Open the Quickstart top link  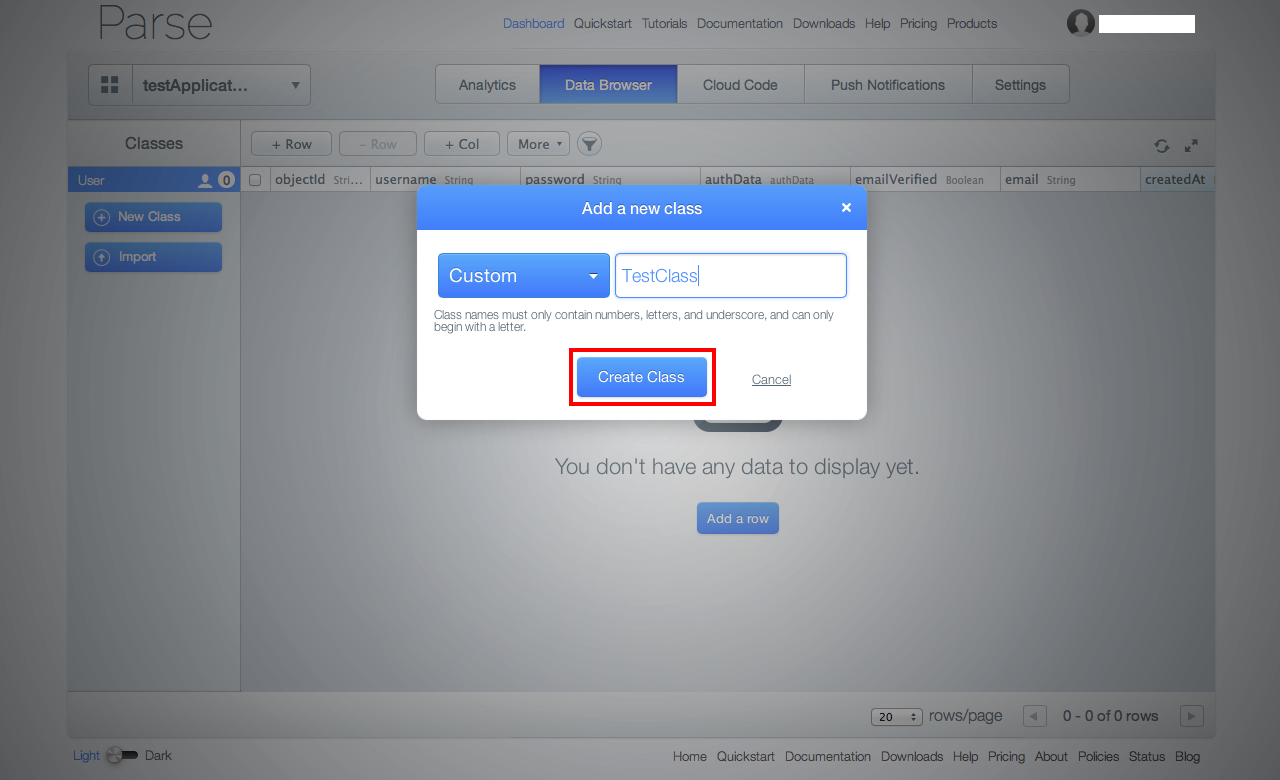point(603,23)
